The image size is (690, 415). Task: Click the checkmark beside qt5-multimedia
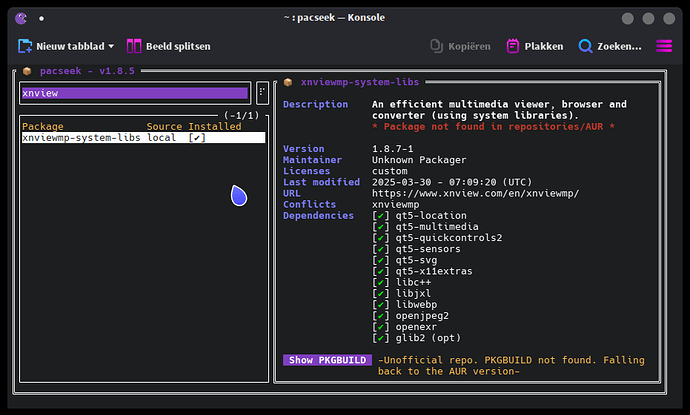(x=381, y=227)
